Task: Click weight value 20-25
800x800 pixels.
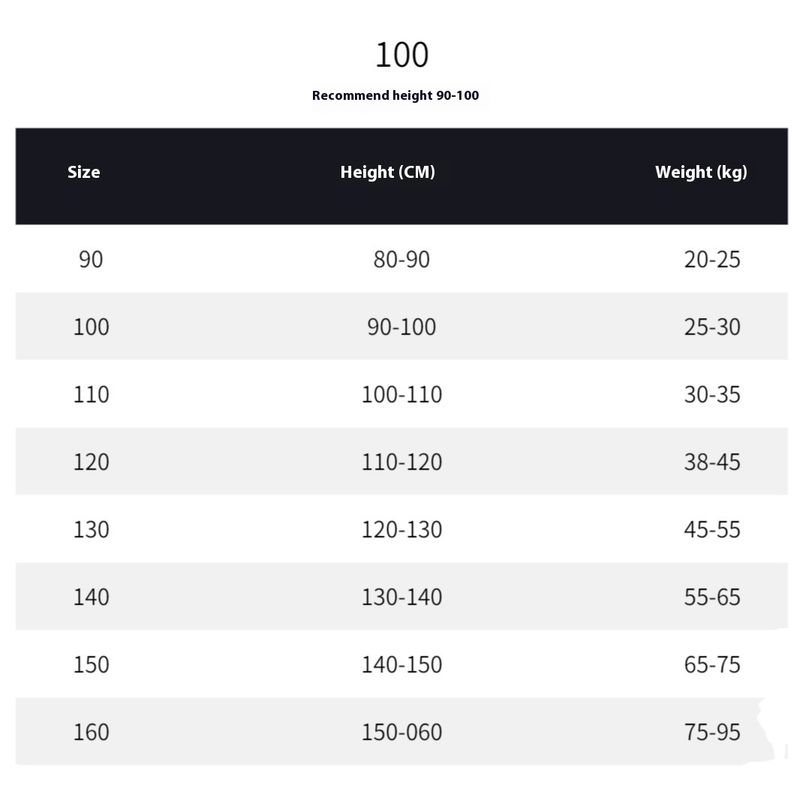Action: [712, 260]
